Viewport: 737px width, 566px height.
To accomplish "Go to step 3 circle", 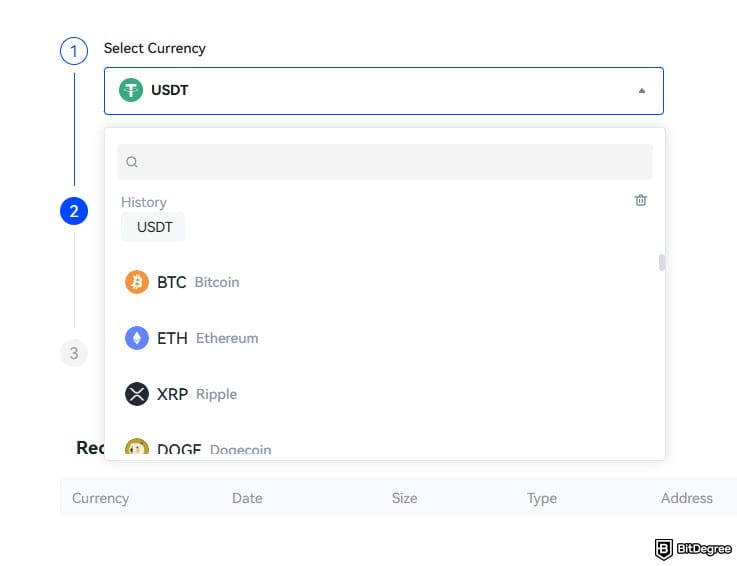I will click(x=74, y=353).
